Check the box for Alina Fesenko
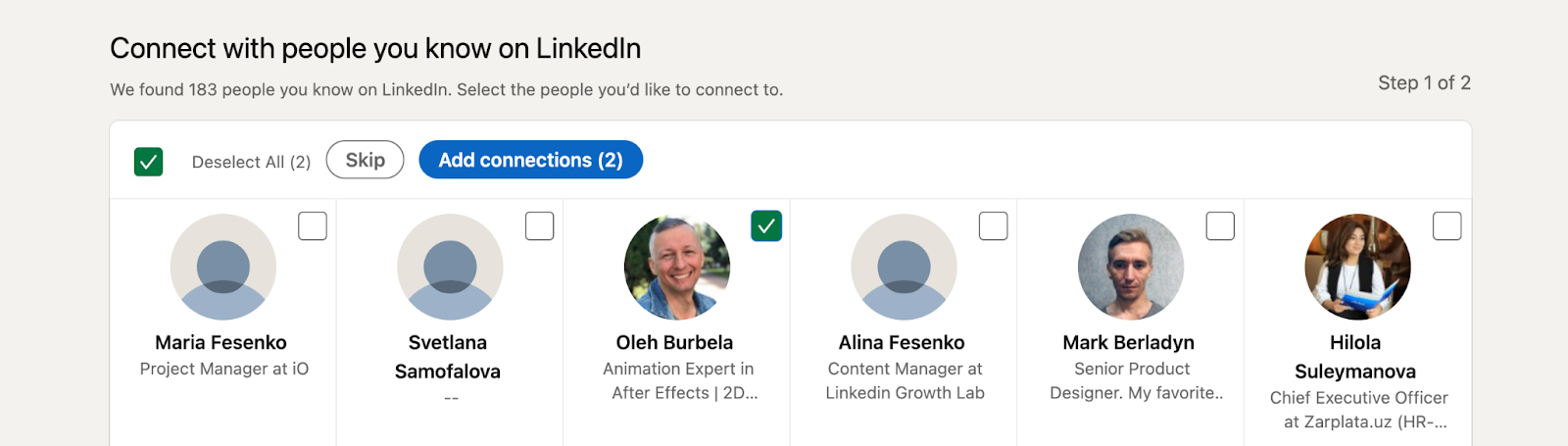The image size is (1568, 446). pyautogui.click(x=993, y=226)
